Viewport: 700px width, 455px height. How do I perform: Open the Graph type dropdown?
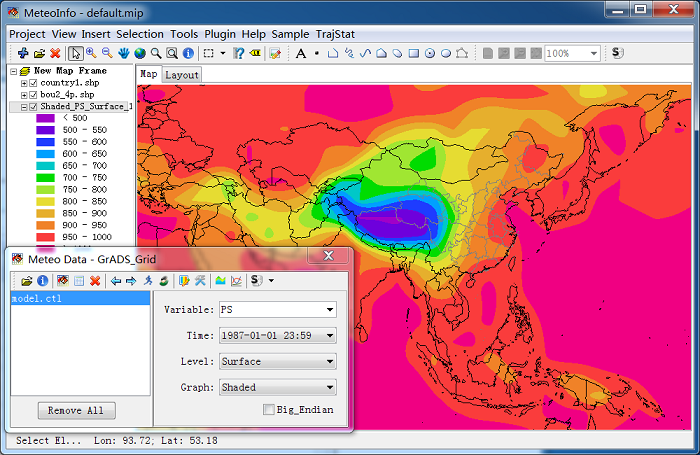click(x=329, y=388)
